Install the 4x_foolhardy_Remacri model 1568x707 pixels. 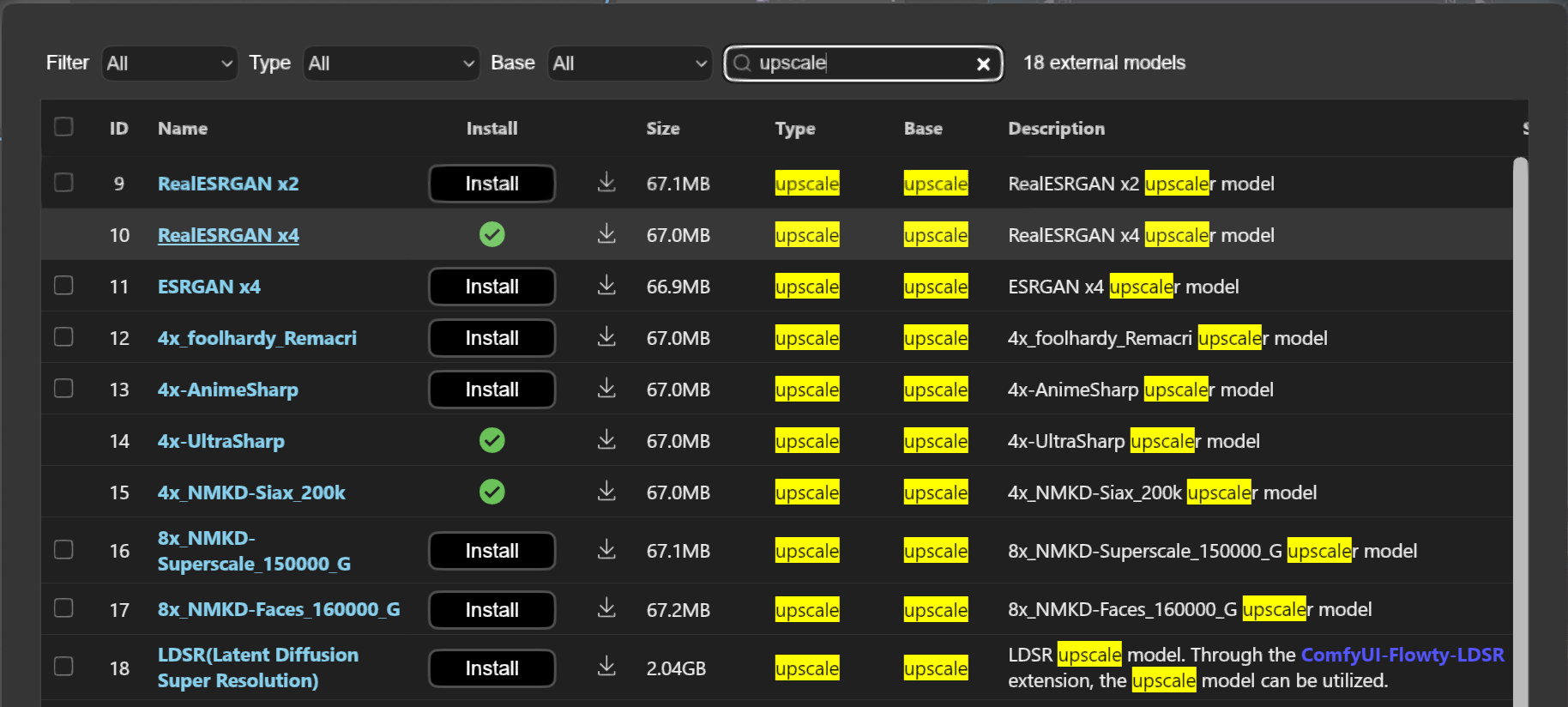(x=492, y=338)
